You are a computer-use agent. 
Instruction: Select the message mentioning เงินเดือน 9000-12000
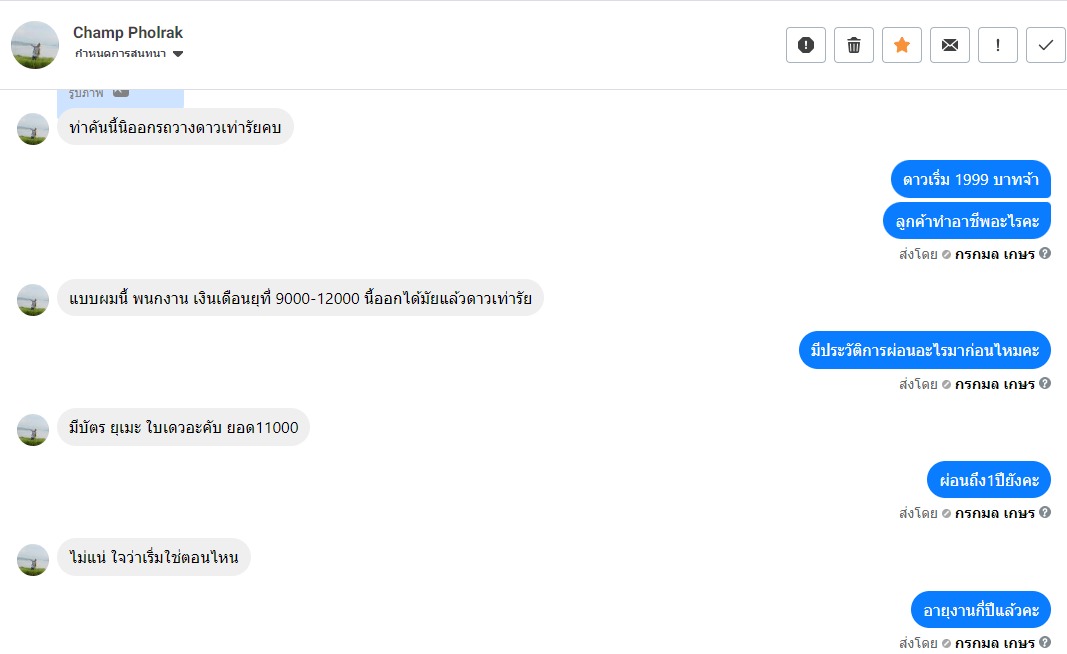[300, 298]
